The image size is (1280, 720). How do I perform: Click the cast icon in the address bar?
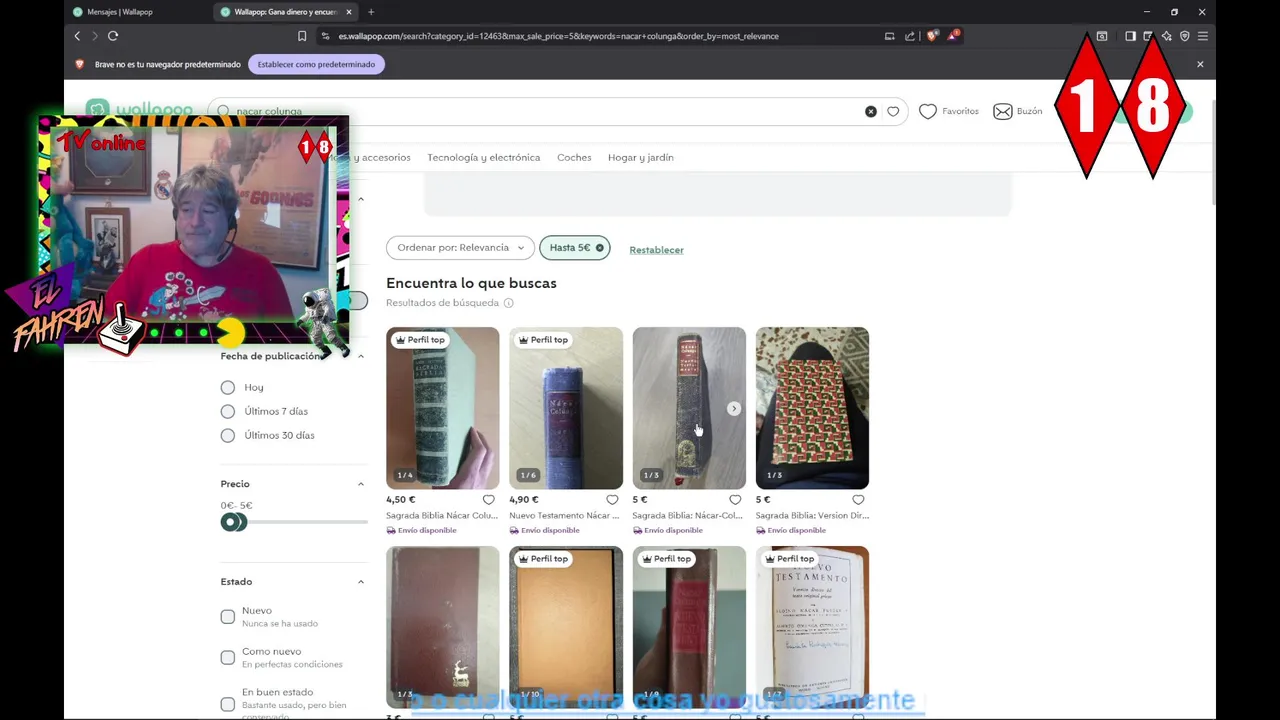[x=889, y=36]
